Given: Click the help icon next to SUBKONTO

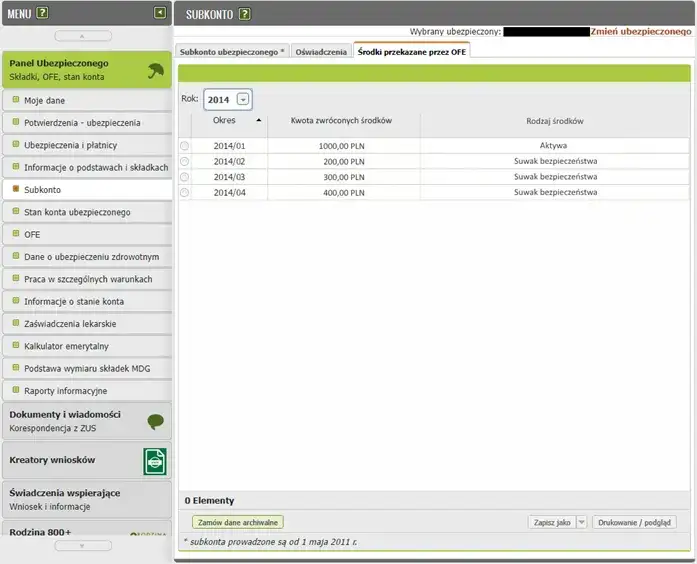Looking at the screenshot, I should pyautogui.click(x=245, y=13).
